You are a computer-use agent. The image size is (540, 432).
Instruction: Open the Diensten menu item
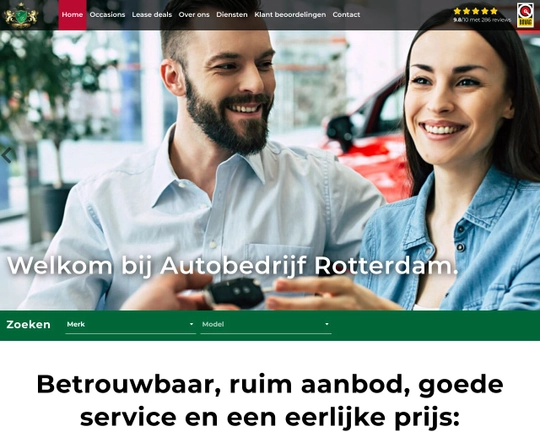point(232,15)
